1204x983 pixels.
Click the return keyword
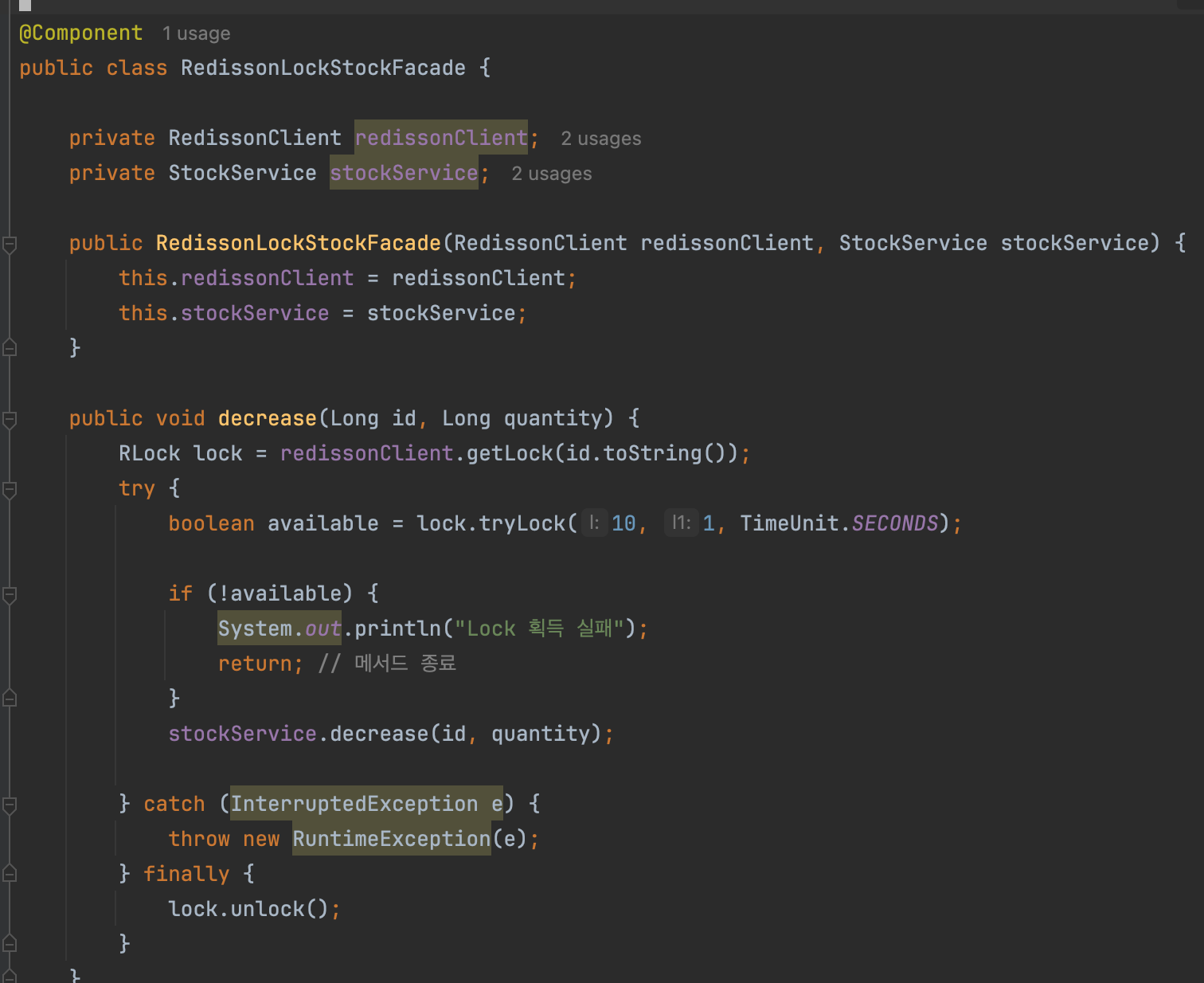click(x=254, y=664)
